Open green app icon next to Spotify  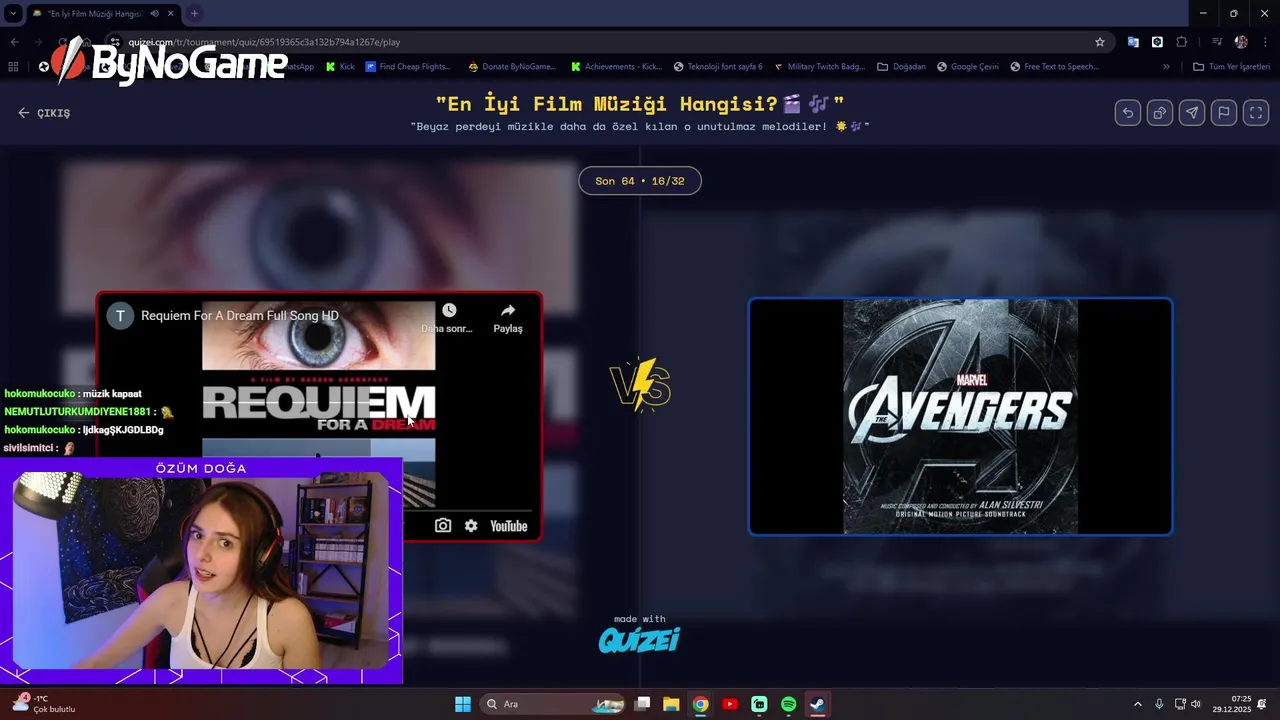[x=759, y=704]
